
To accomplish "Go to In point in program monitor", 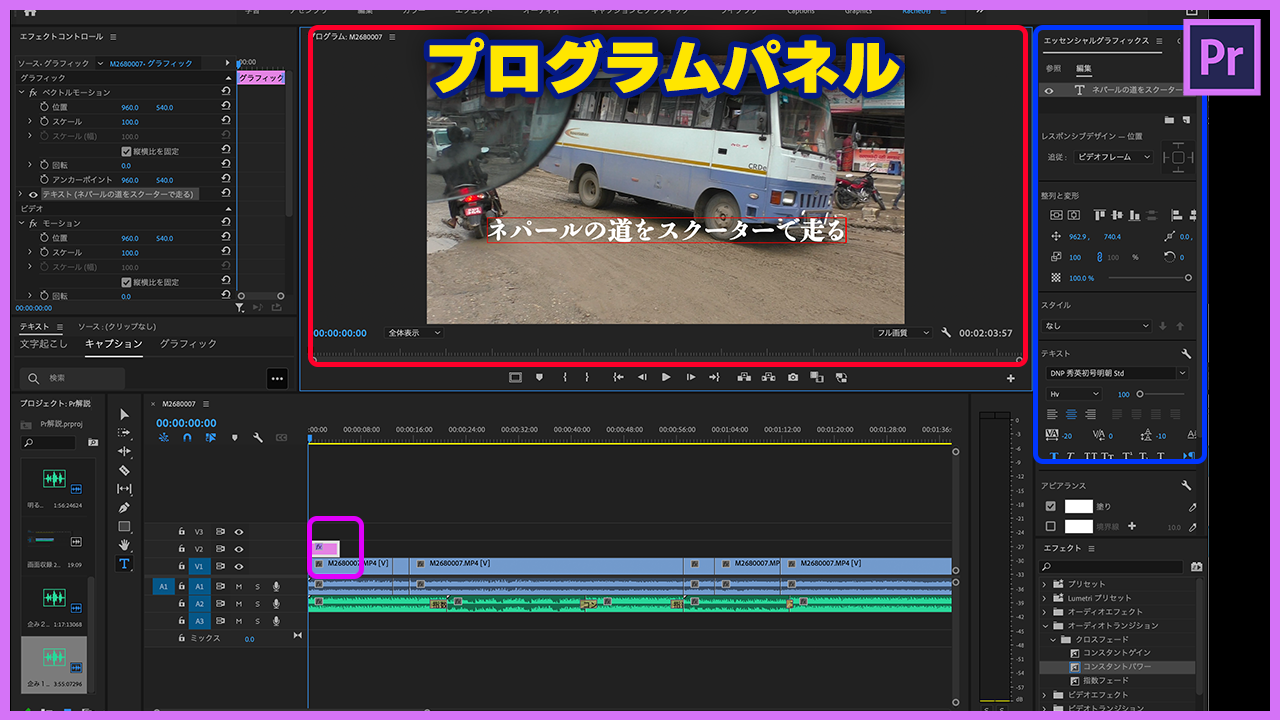I will pyautogui.click(x=618, y=377).
